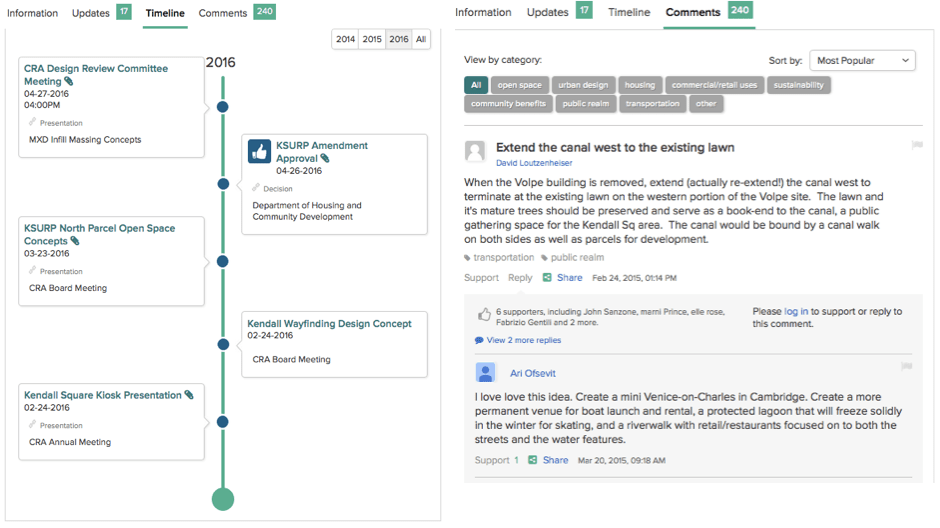The width and height of the screenshot is (940, 528).
Task: Open the 'Most Popular' sort dropdown
Action: point(862,61)
